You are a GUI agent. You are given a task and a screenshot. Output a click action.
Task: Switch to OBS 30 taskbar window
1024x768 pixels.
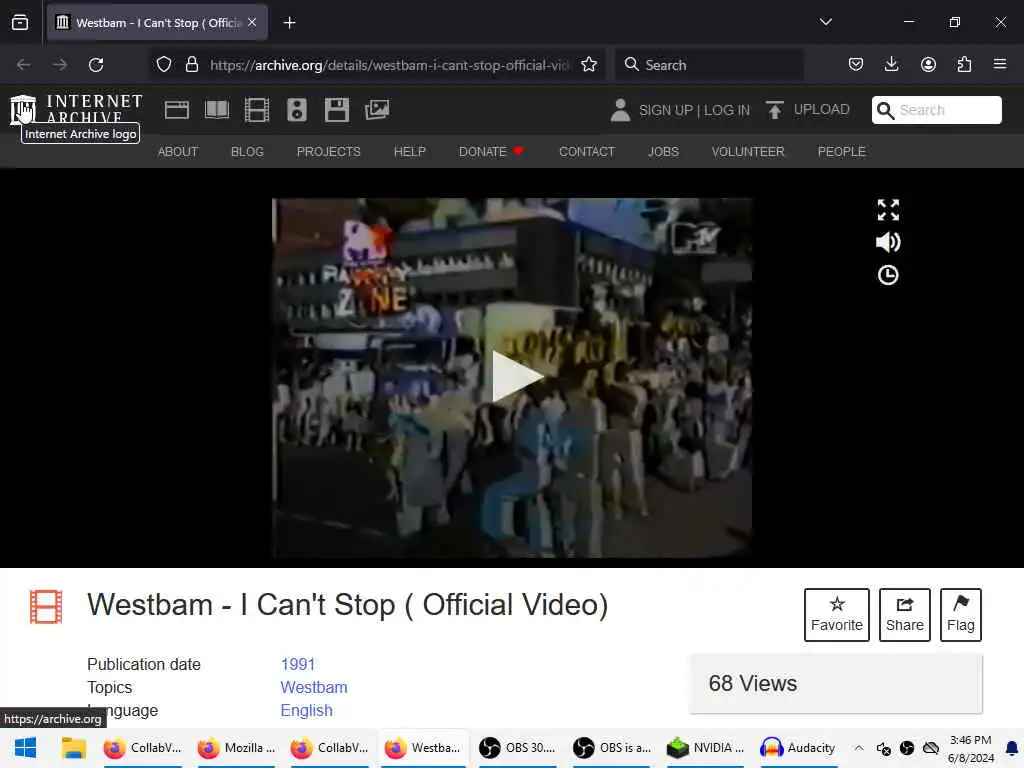tap(517, 748)
